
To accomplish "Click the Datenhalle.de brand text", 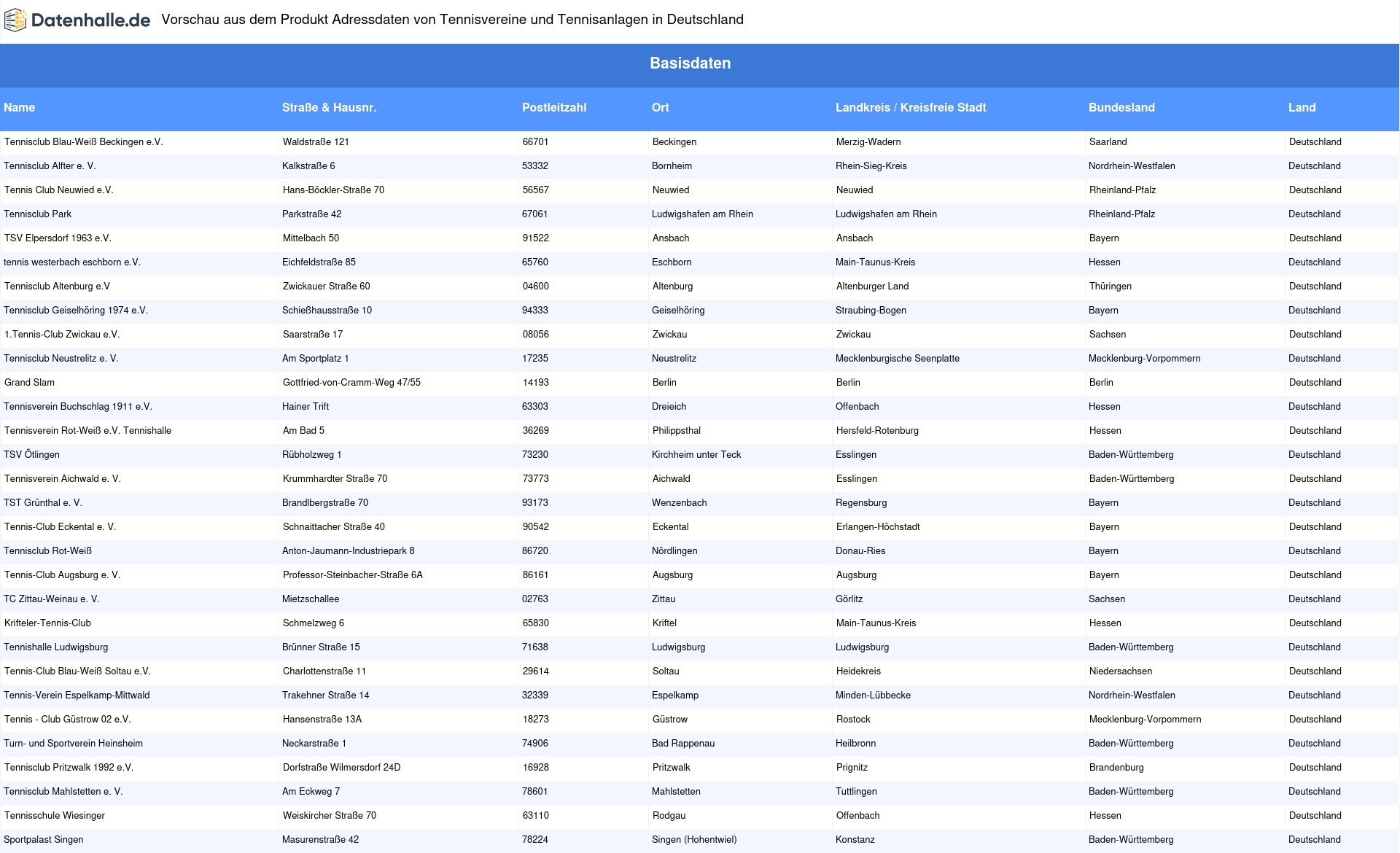I will 91,20.
